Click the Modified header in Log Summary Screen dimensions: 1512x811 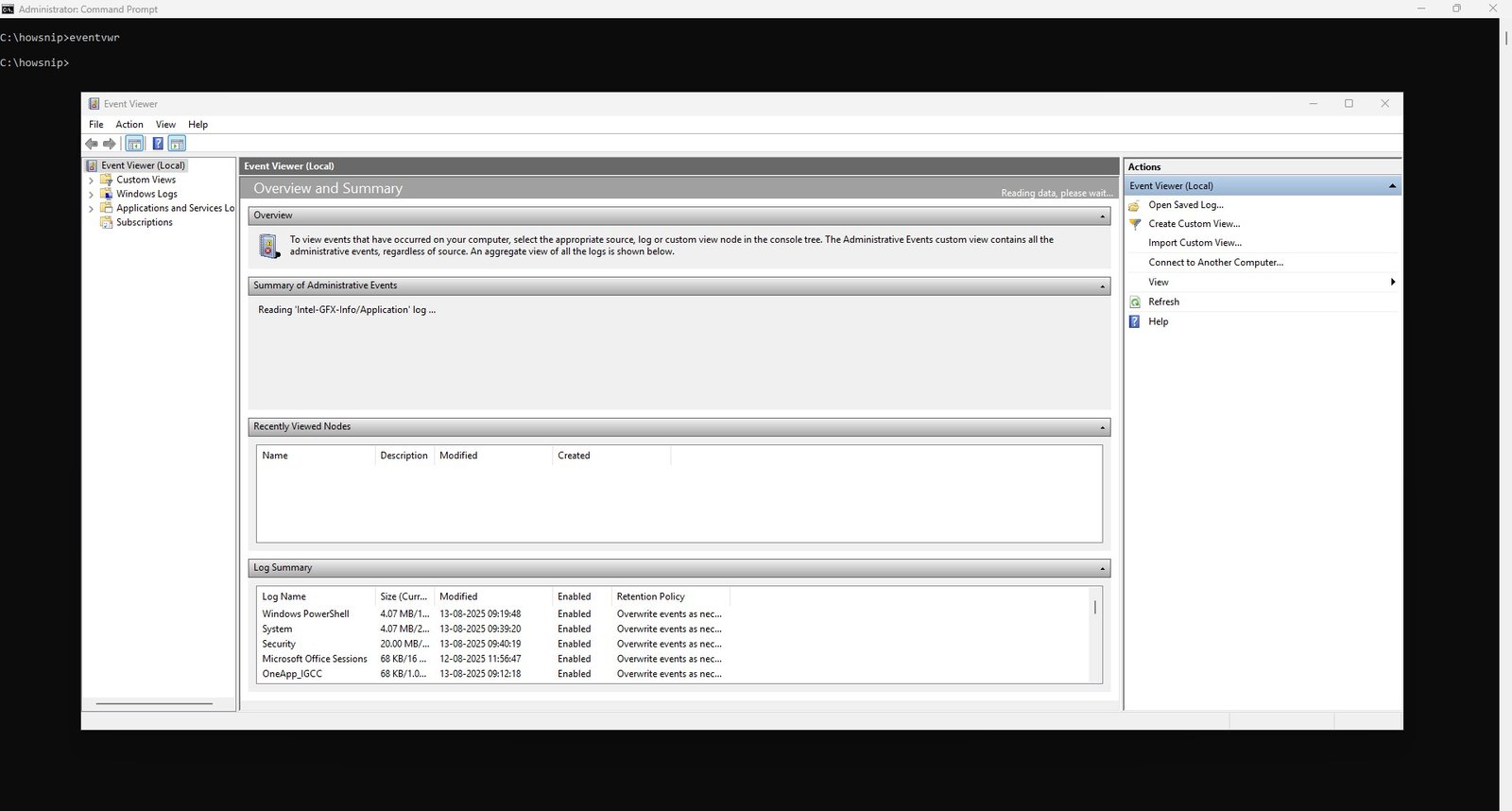tap(493, 596)
